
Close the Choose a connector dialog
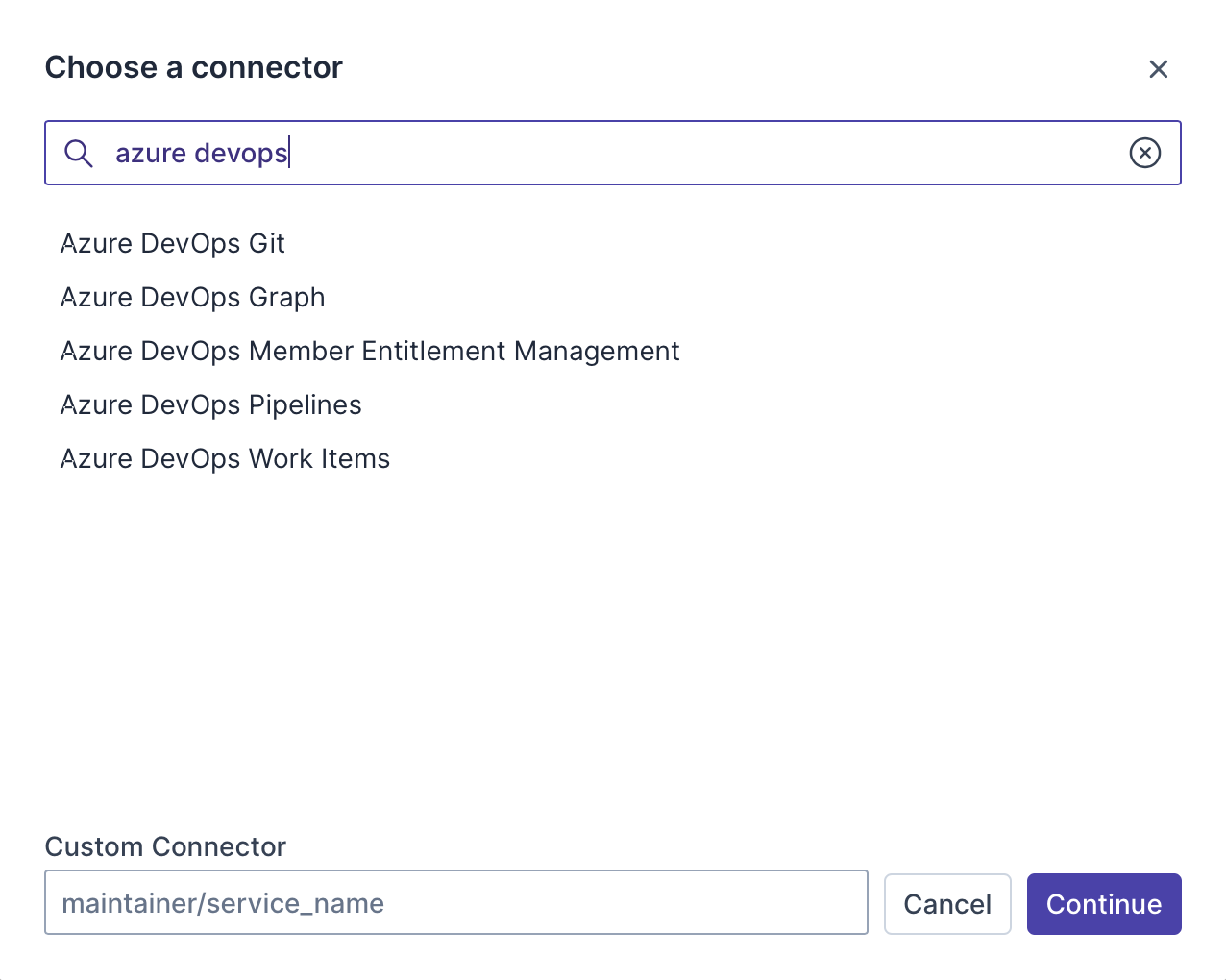tap(1158, 69)
